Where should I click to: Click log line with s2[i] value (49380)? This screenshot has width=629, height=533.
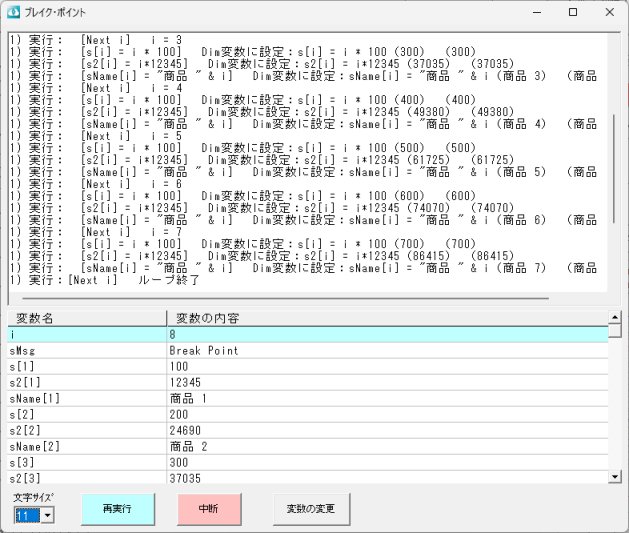click(262, 112)
